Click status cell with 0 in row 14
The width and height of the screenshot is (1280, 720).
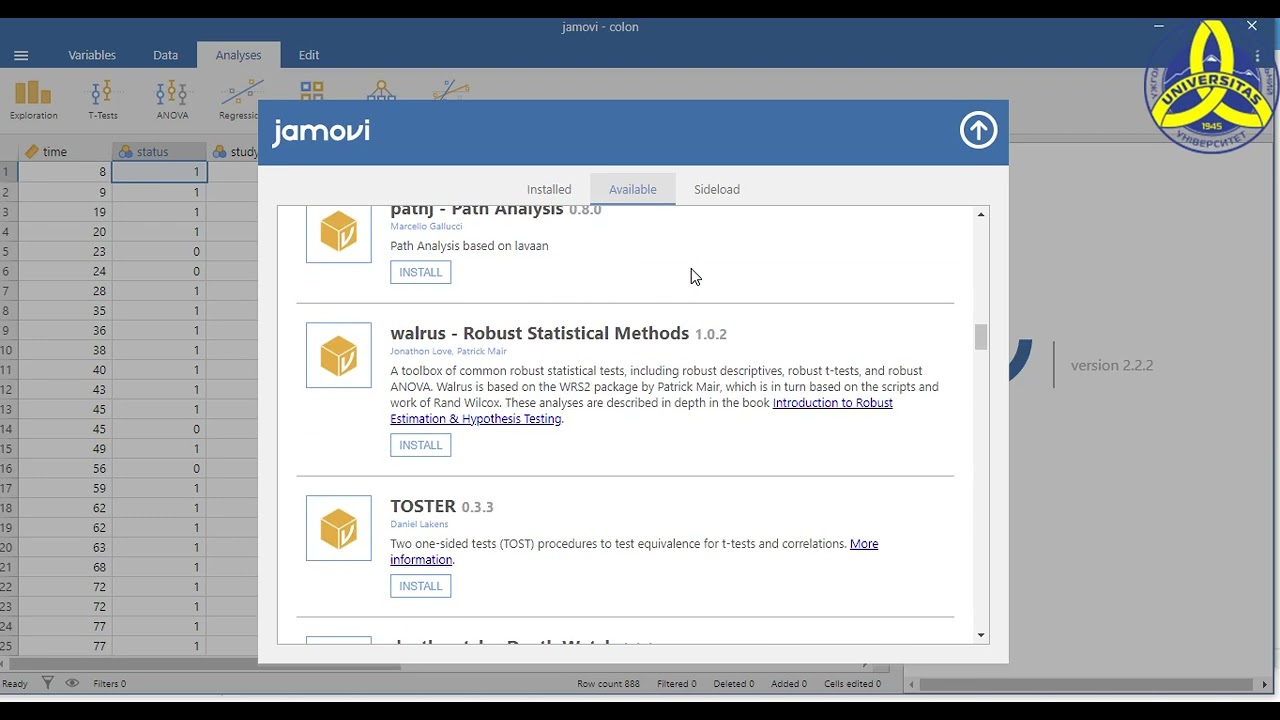[x=159, y=429]
